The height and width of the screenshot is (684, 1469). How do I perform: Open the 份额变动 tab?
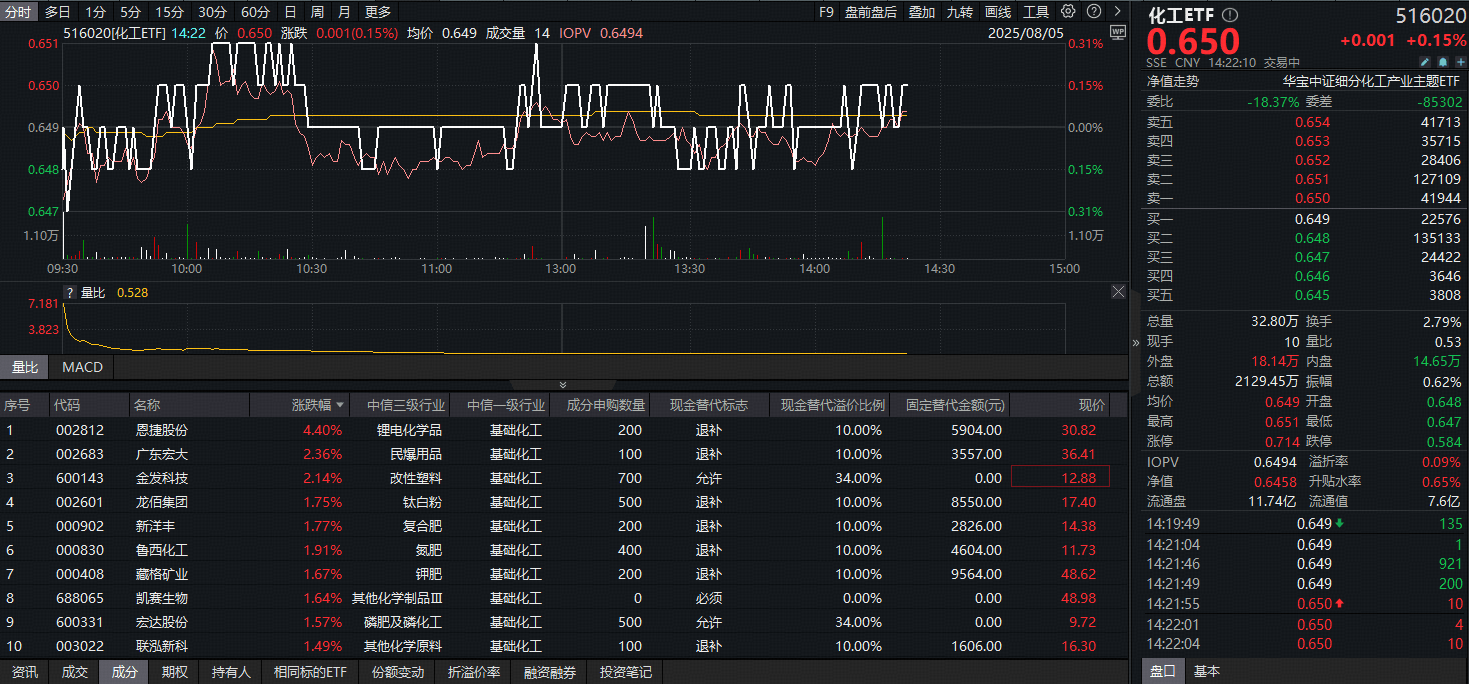click(398, 672)
